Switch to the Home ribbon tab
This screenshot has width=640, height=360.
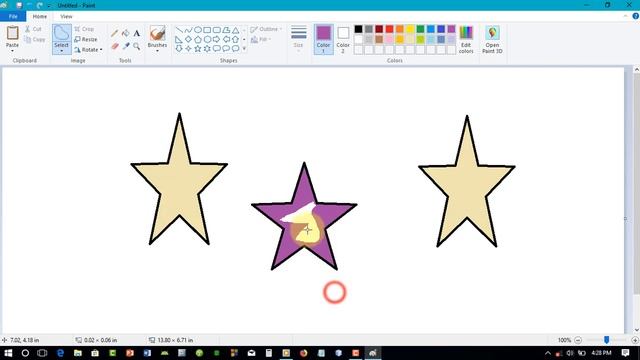[x=40, y=16]
